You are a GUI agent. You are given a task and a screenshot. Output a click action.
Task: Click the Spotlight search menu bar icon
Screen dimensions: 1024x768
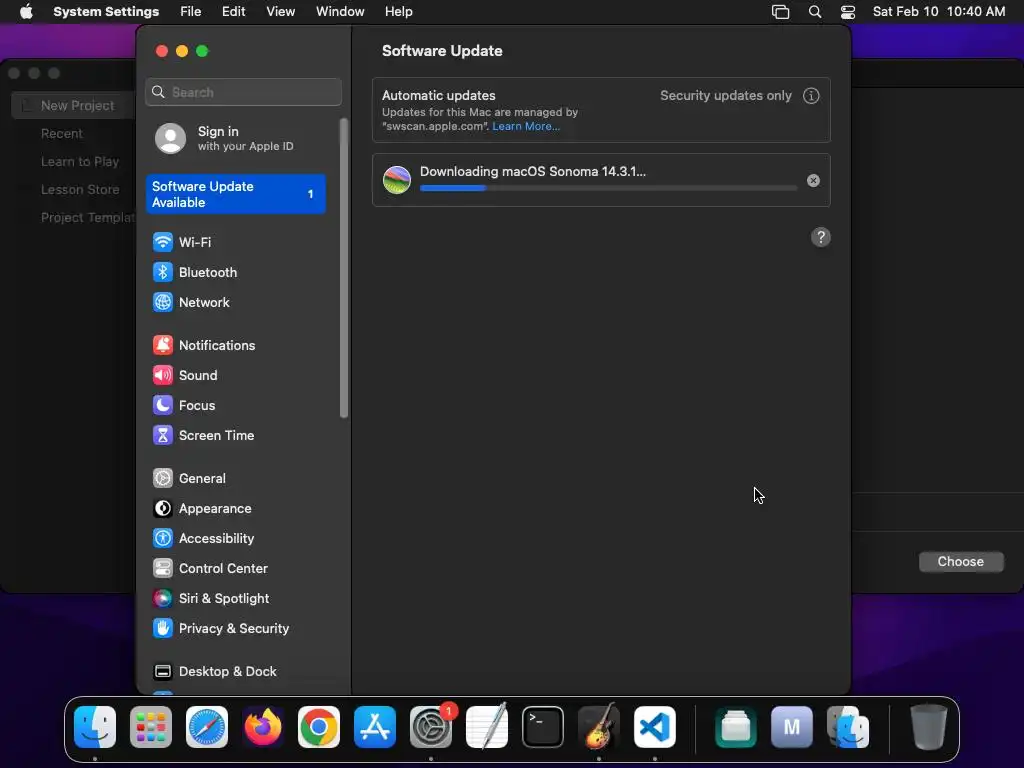coord(815,12)
